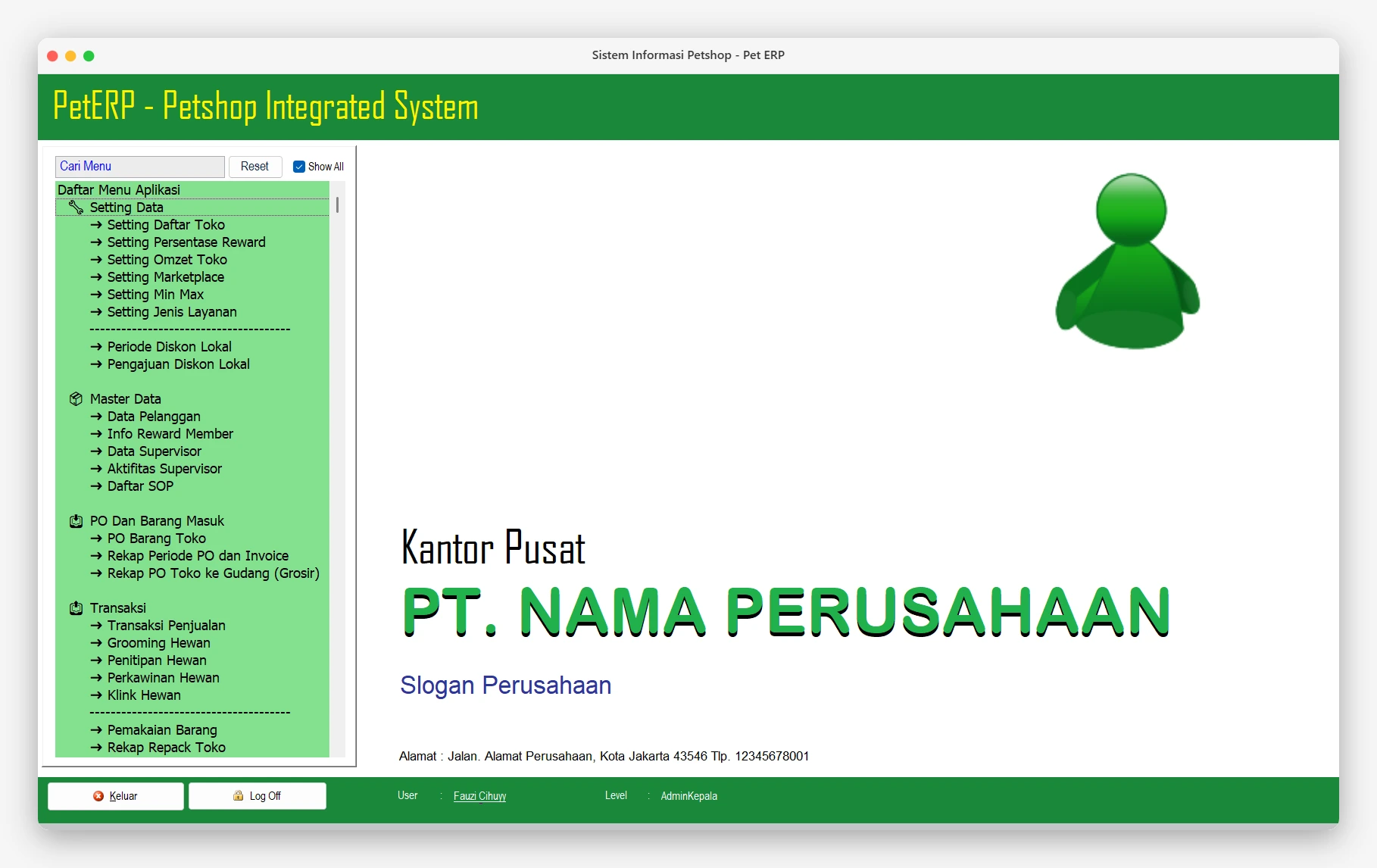Collapse the Transaksi tree section
The width and height of the screenshot is (1377, 868).
point(118,607)
